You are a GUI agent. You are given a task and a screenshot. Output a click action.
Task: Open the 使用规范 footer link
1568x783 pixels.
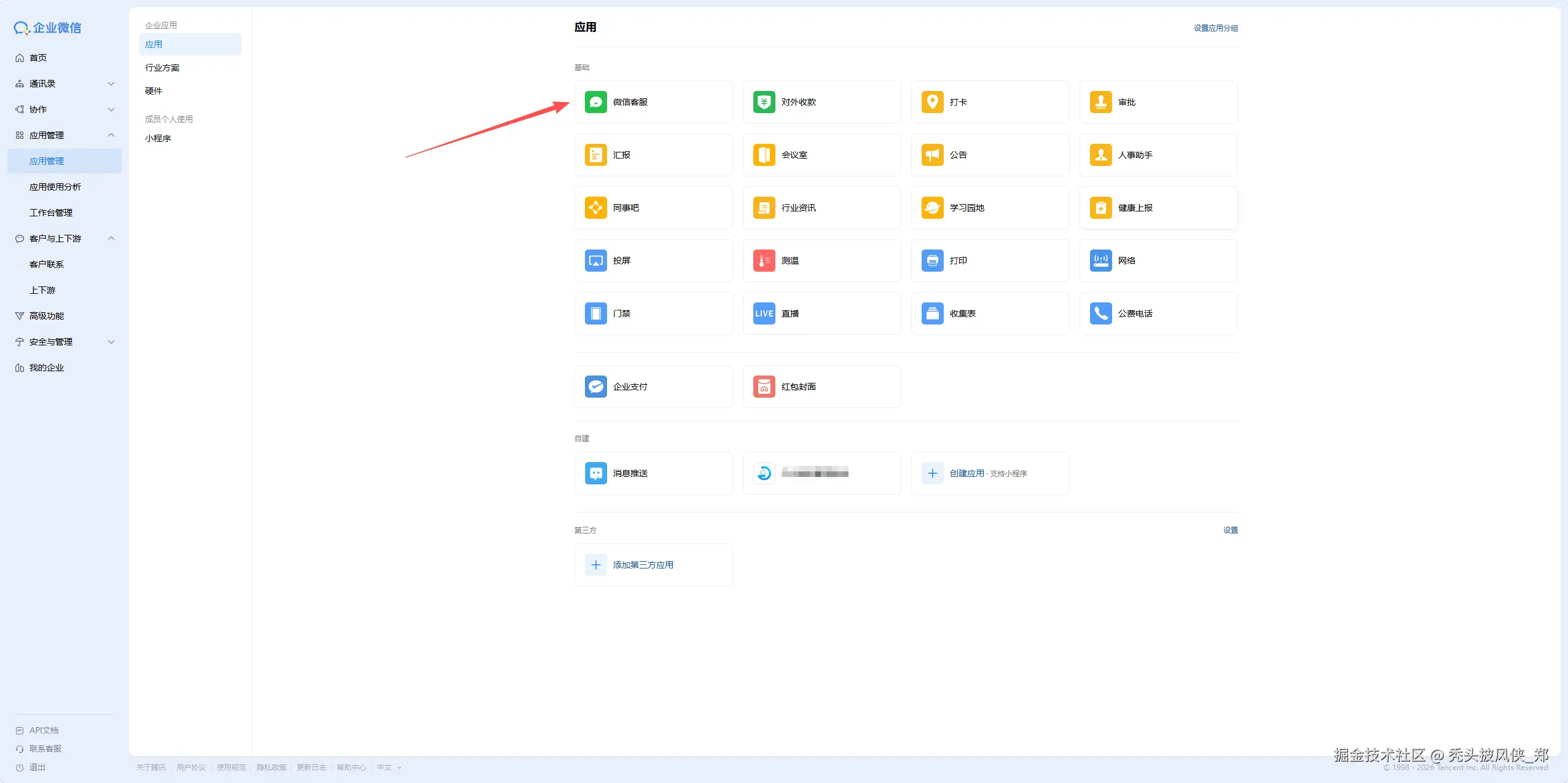tap(231, 768)
